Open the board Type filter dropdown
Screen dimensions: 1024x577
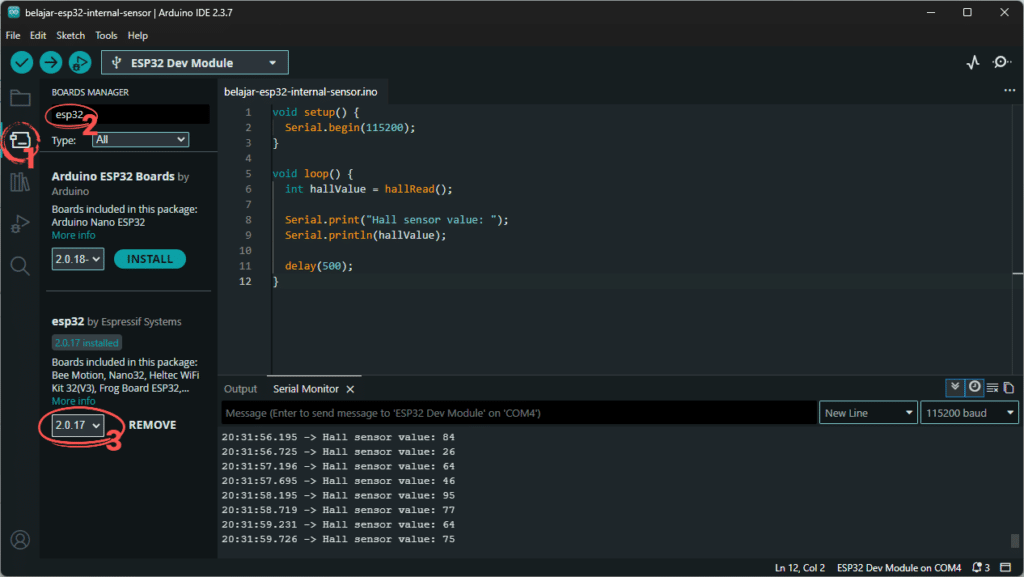pos(140,140)
